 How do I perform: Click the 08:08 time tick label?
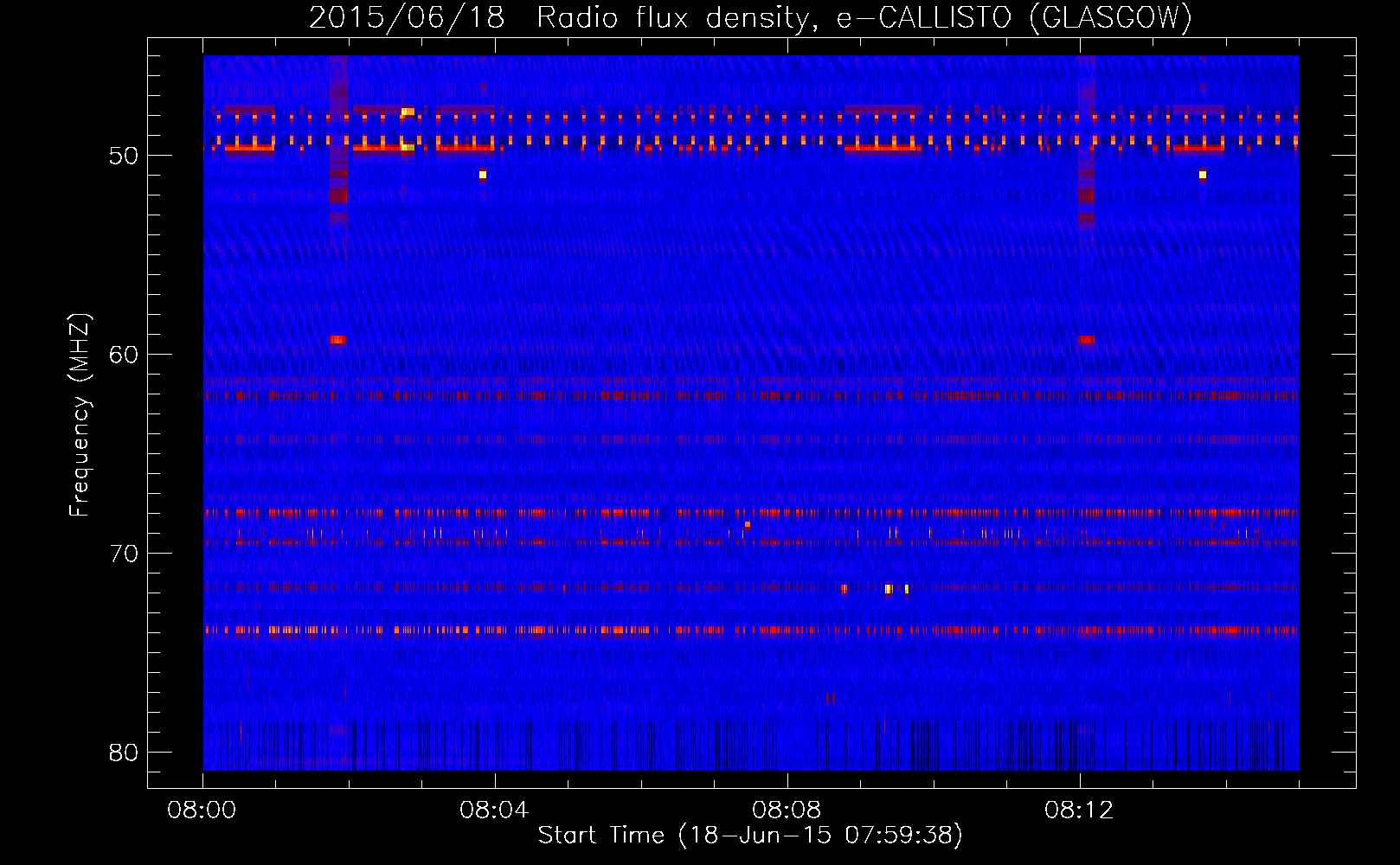point(787,811)
